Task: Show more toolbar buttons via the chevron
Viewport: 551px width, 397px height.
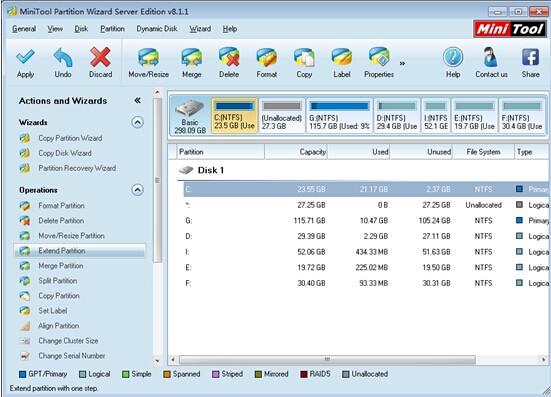Action: coord(402,63)
